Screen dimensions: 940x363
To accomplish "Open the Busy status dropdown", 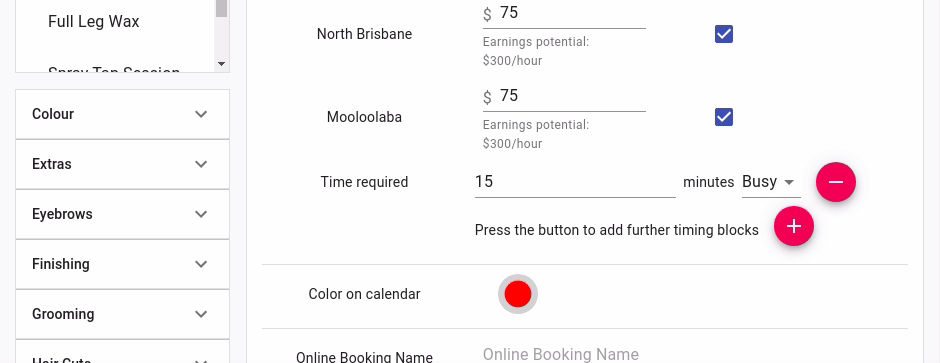I will point(771,182).
